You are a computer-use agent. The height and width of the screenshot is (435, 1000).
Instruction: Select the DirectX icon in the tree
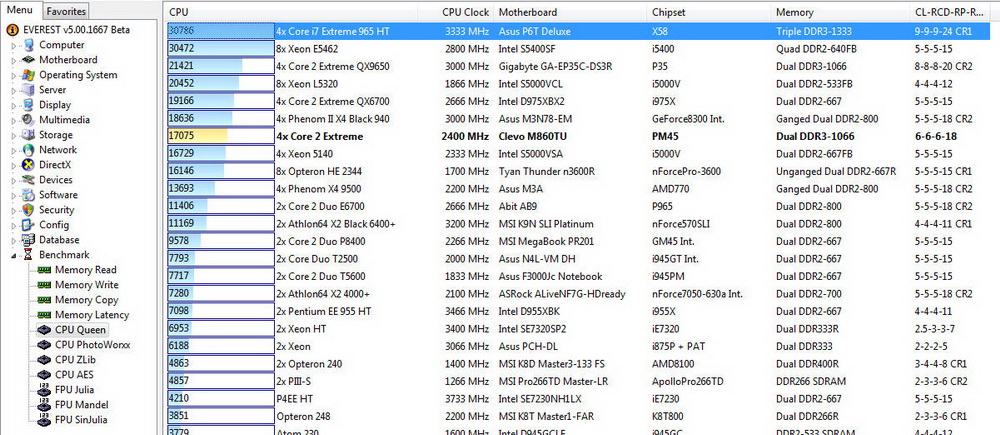pos(28,165)
